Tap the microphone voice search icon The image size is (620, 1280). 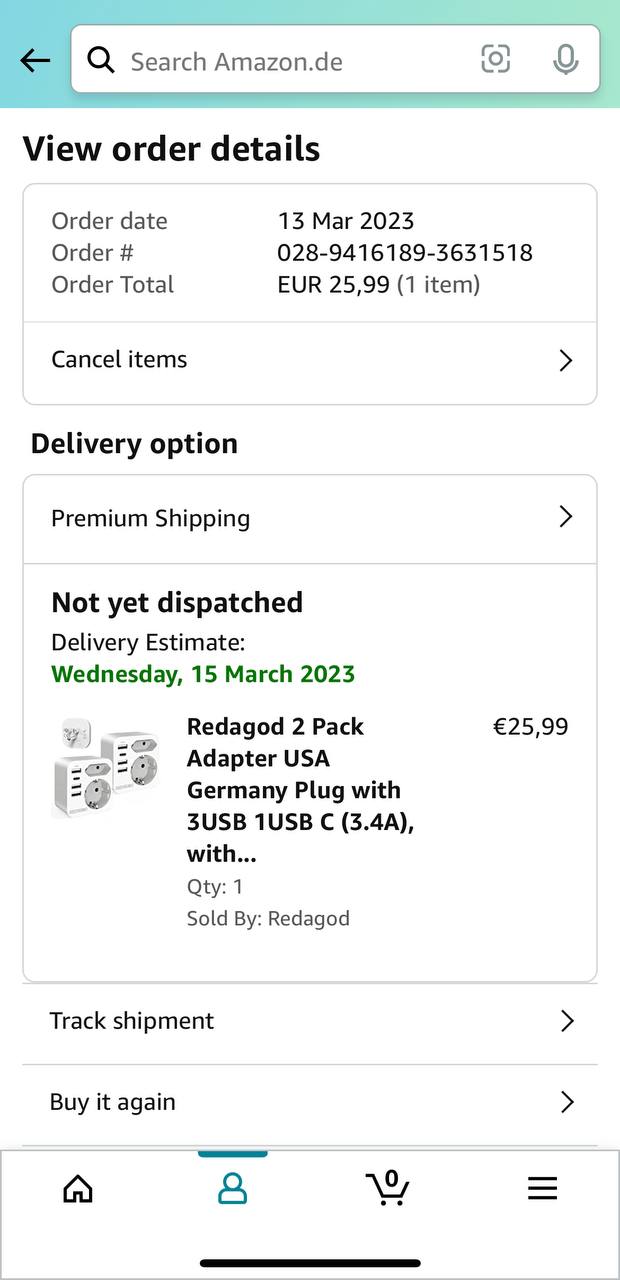(565, 60)
